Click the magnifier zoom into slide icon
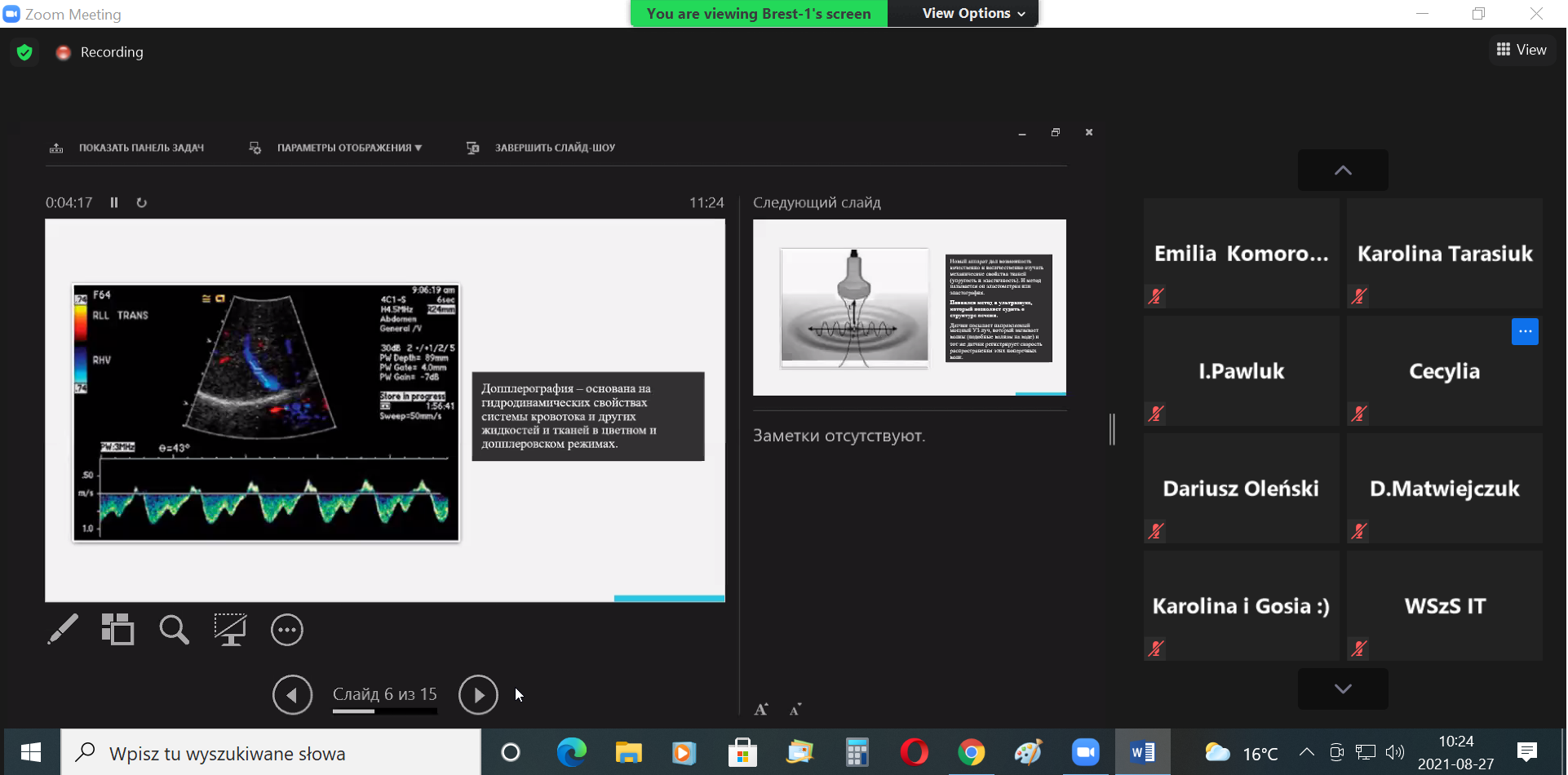 [x=174, y=630]
